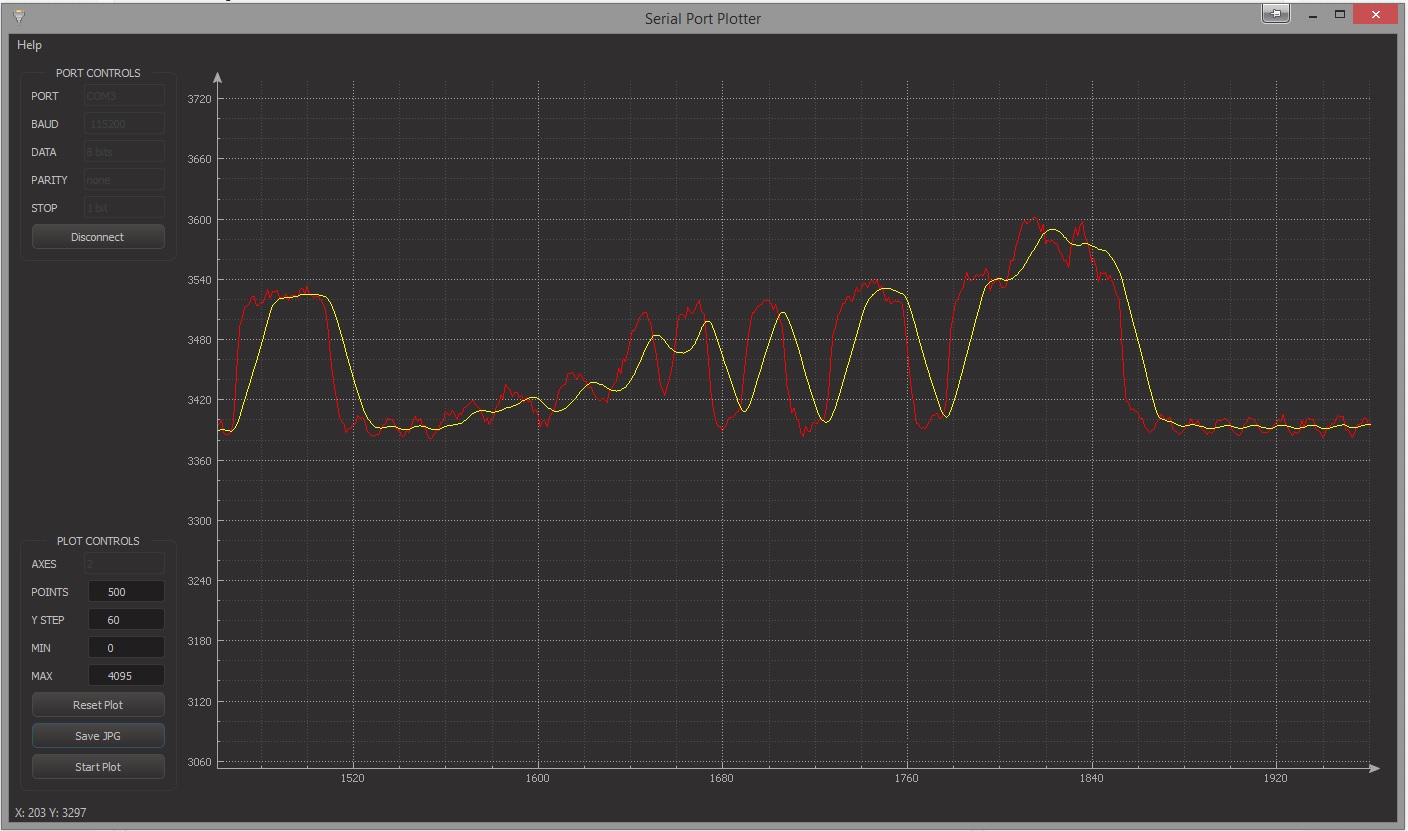This screenshot has width=1408, height=831.
Task: Open the DATA bits dropdown
Action: coord(125,152)
